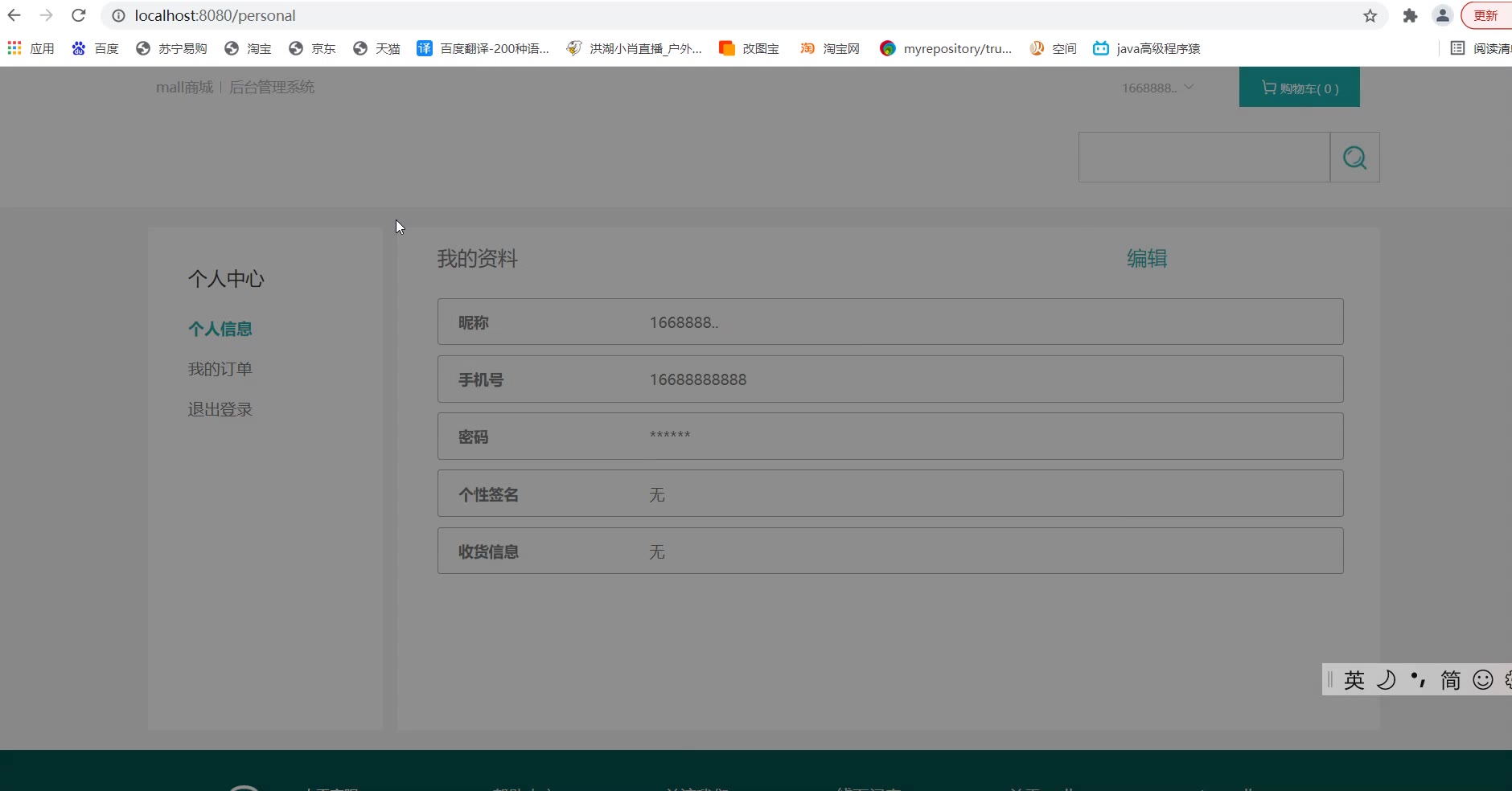Toggle IME 简 simplified Chinese icon
1512x791 pixels.
[1451, 680]
